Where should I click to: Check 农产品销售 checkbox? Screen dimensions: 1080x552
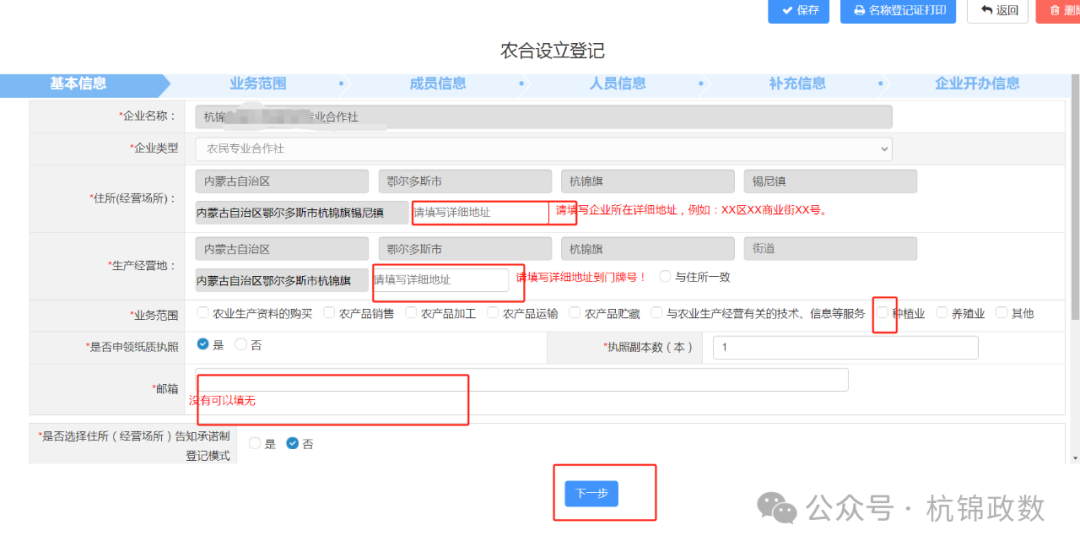coord(329,313)
